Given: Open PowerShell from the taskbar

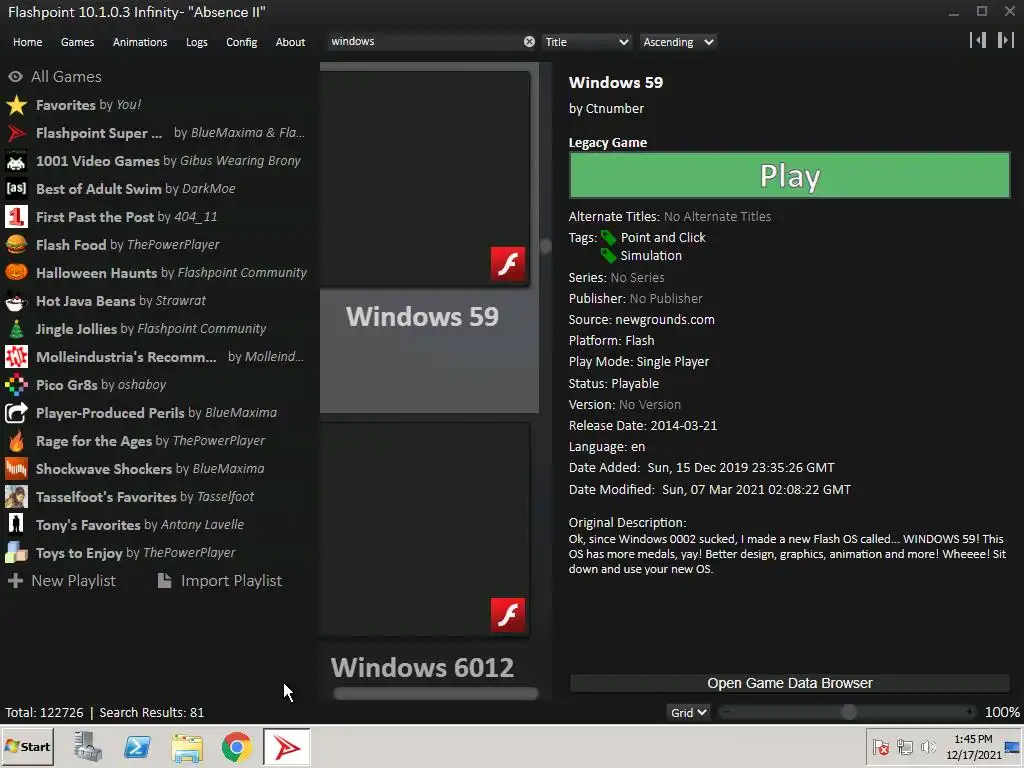Looking at the screenshot, I should [137, 747].
